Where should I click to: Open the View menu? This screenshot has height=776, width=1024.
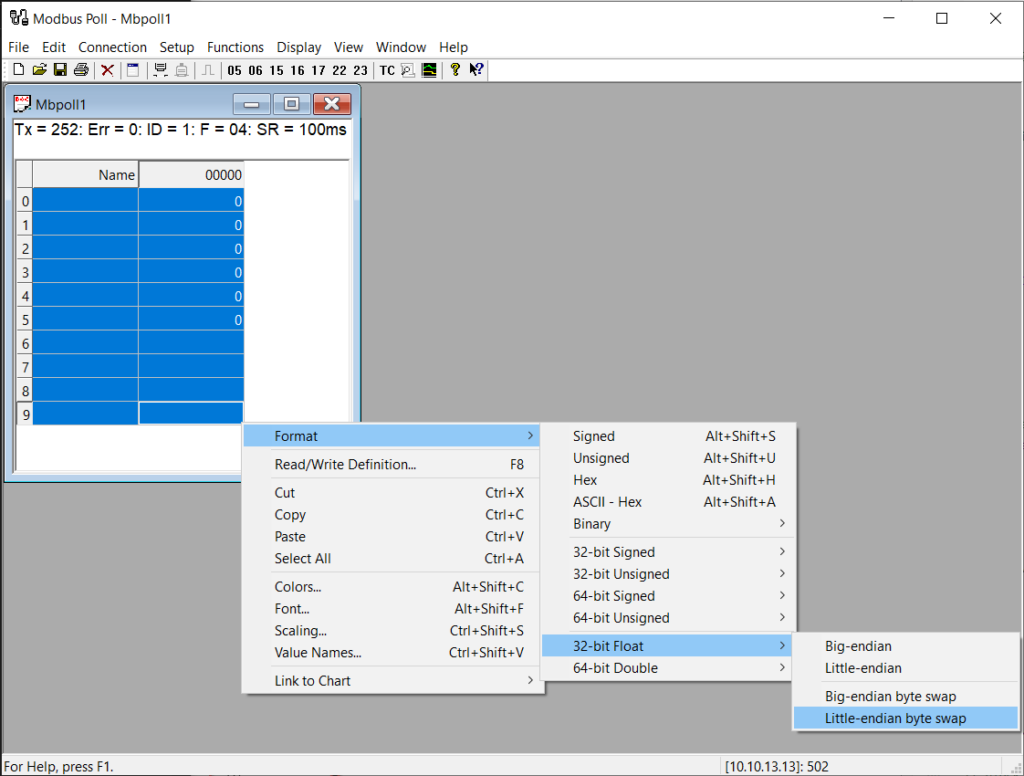tap(348, 47)
